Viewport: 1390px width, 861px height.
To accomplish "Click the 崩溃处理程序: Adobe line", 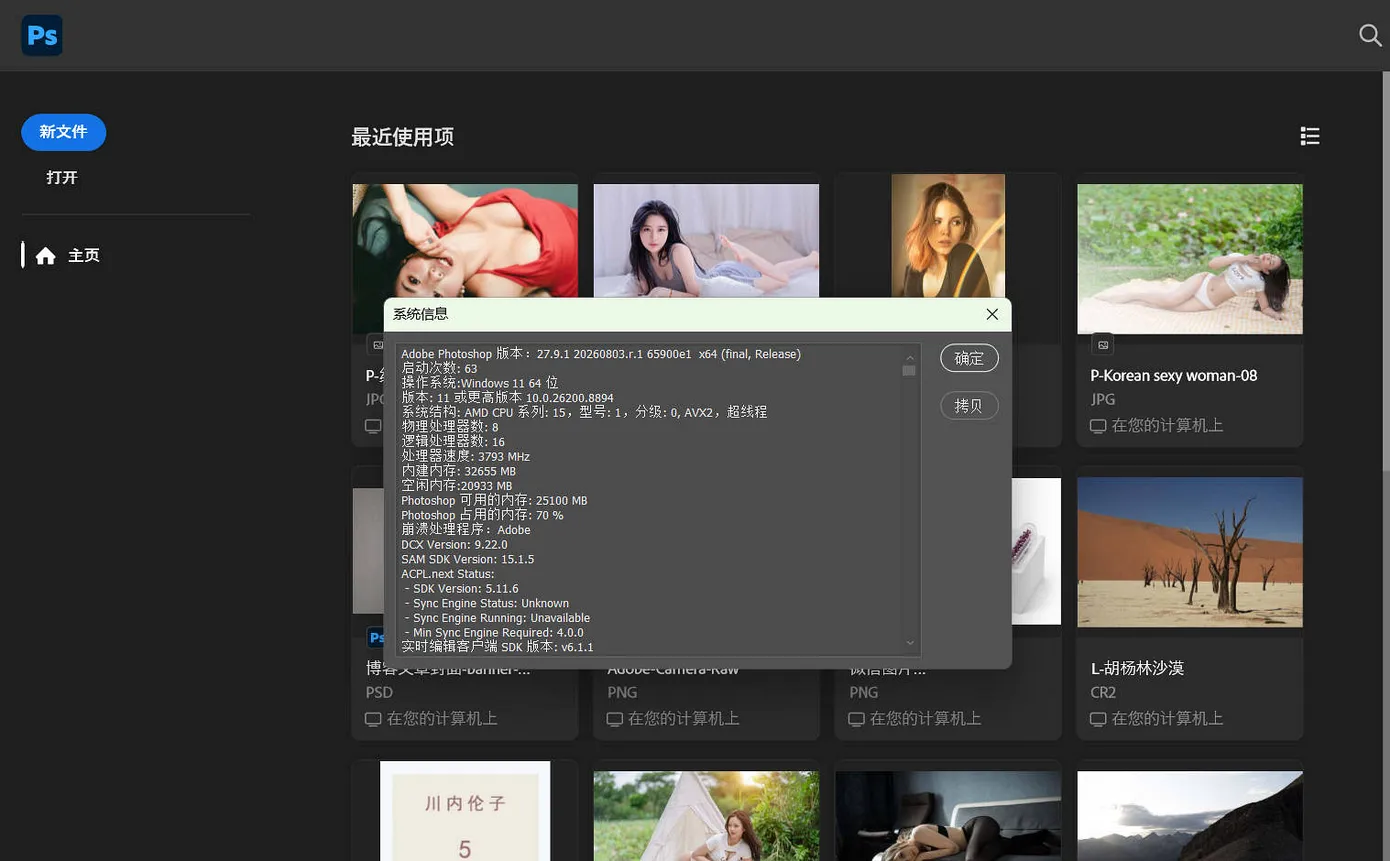I will [466, 530].
